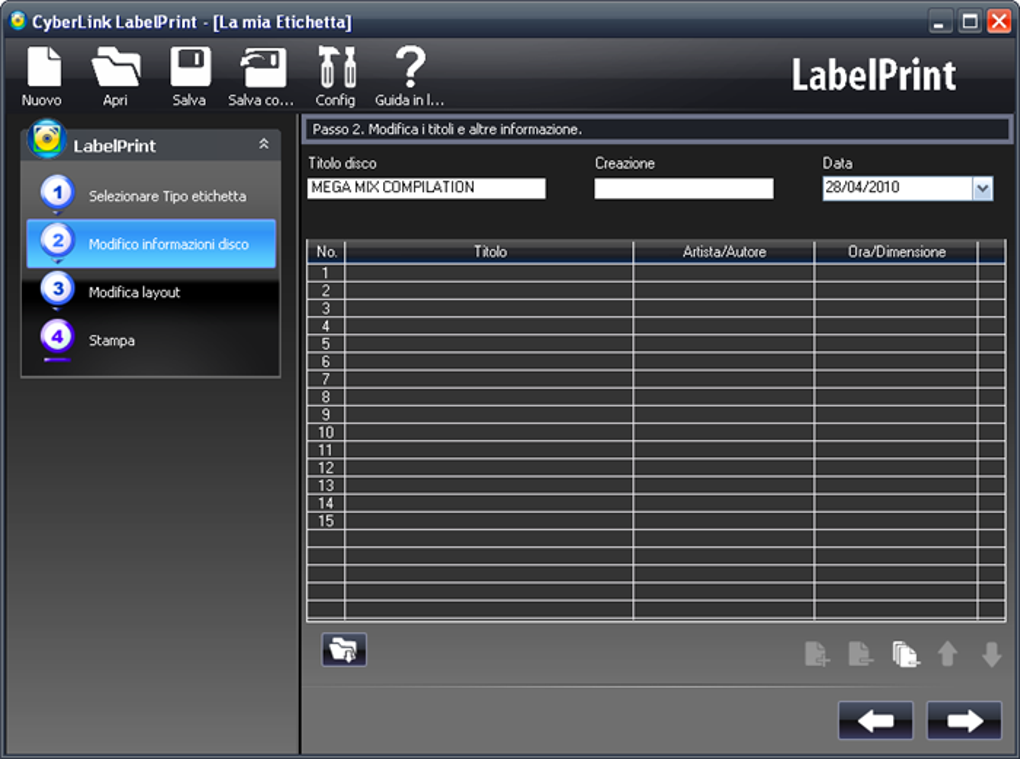This screenshot has height=759, width=1020.
Task: Go to step 3 Modifica layout
Action: click(151, 292)
